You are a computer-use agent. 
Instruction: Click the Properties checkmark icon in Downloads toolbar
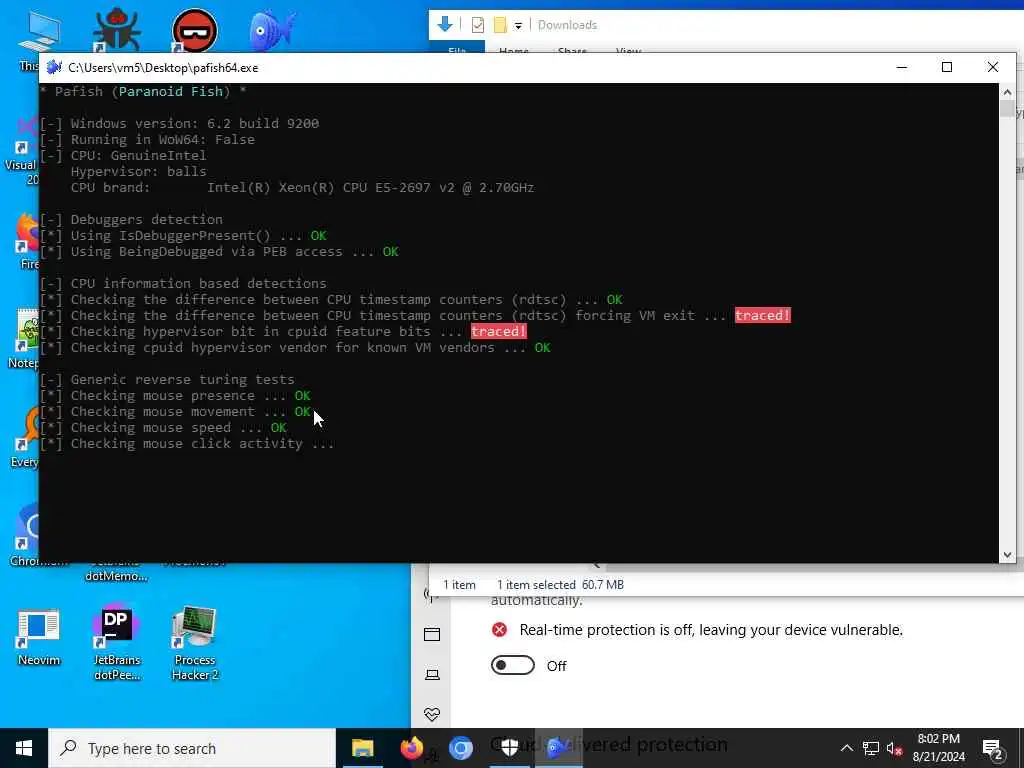point(477,25)
